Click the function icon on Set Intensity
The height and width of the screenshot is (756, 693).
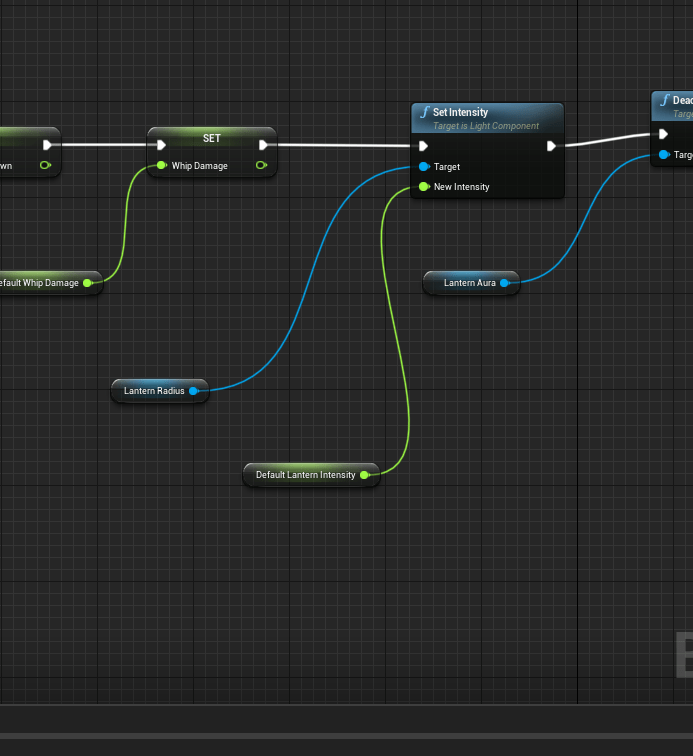(x=425, y=112)
